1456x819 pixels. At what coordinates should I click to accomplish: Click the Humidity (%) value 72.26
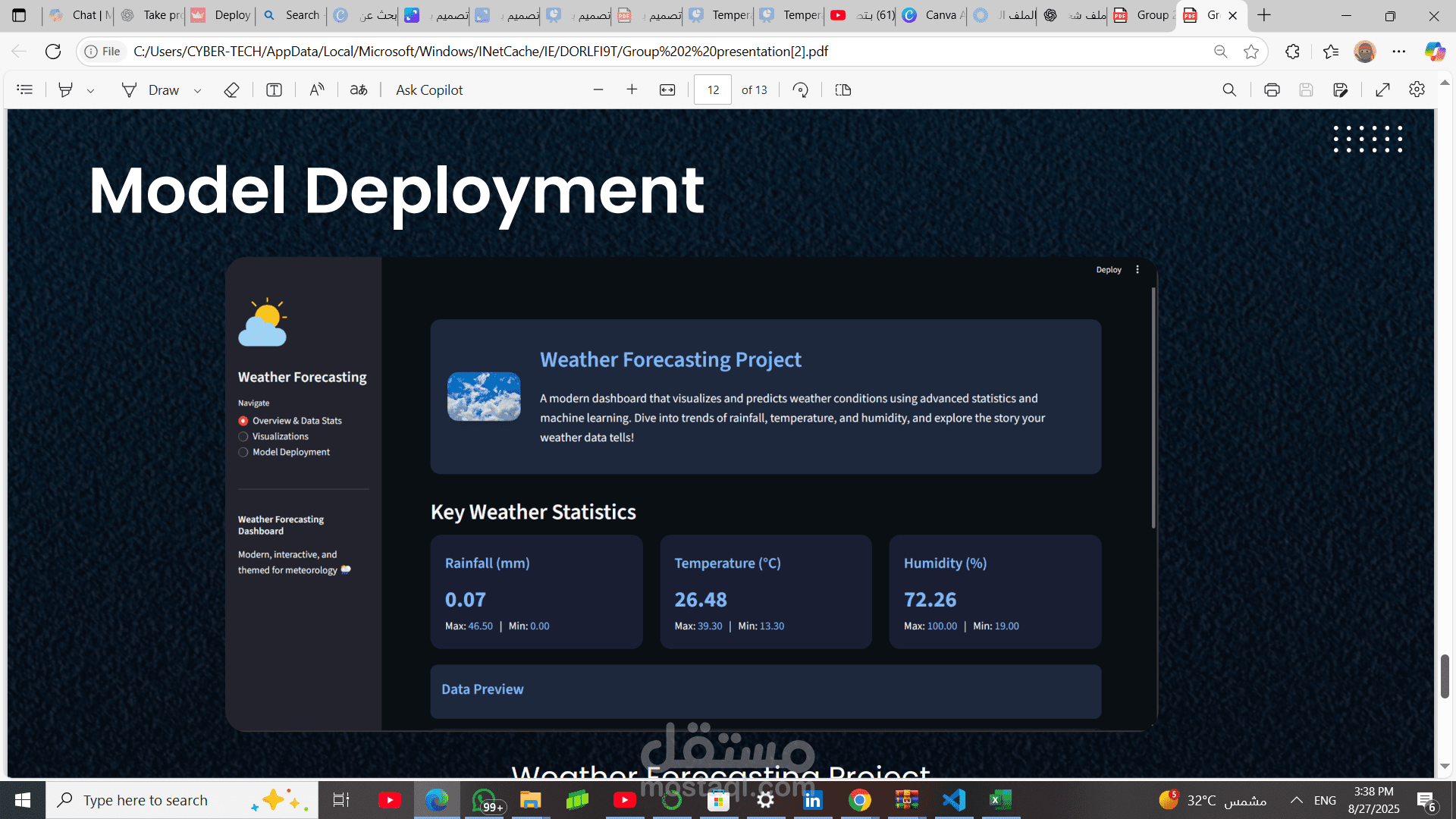tap(930, 600)
